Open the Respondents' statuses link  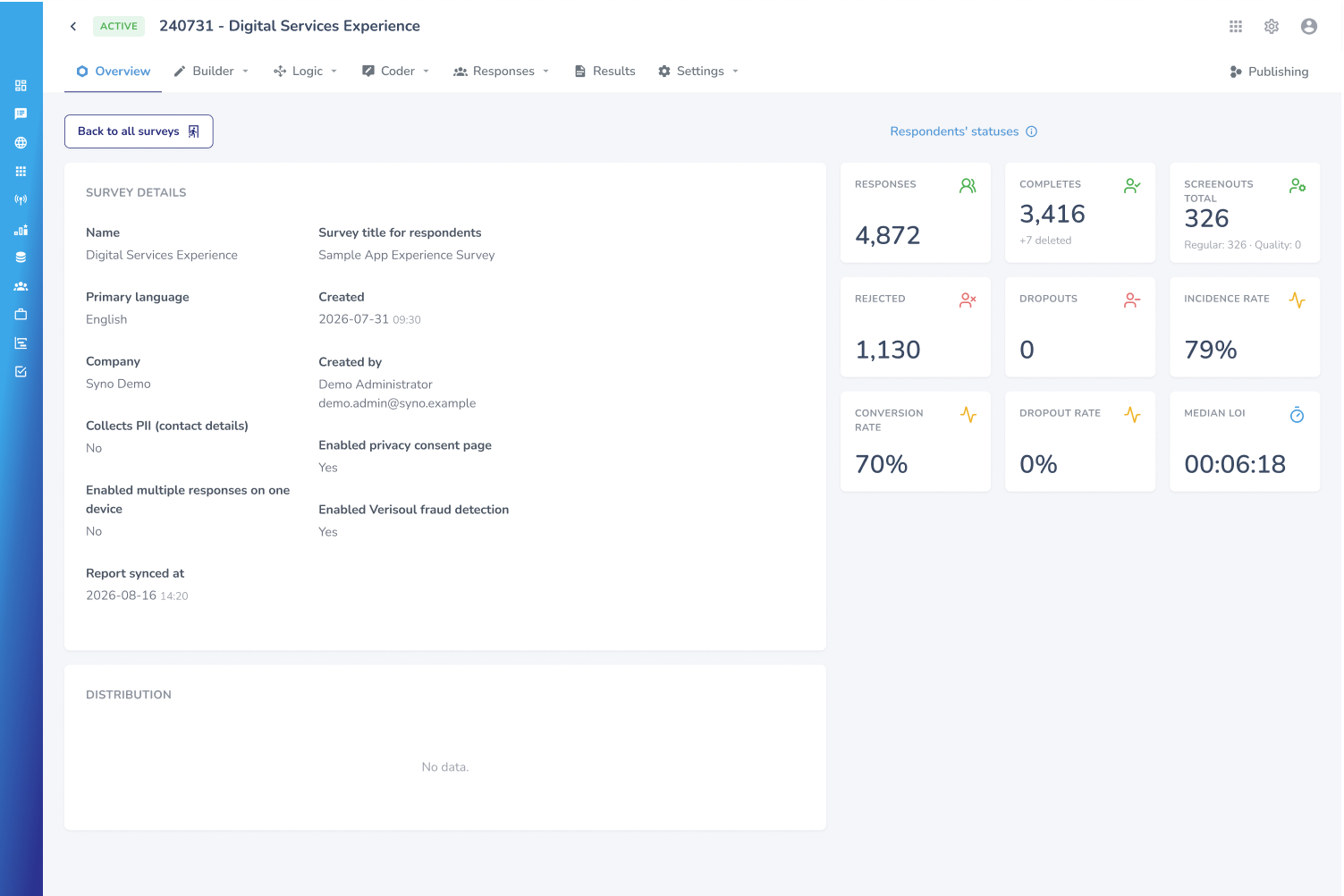coord(954,131)
